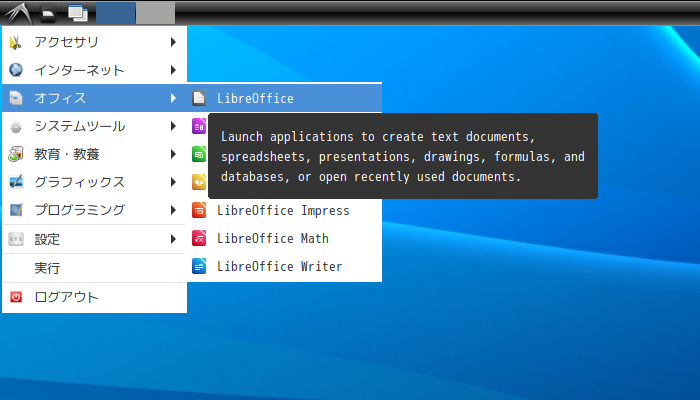
Task: Click the blue LibreOffice Writer icon
Action: coord(199,267)
